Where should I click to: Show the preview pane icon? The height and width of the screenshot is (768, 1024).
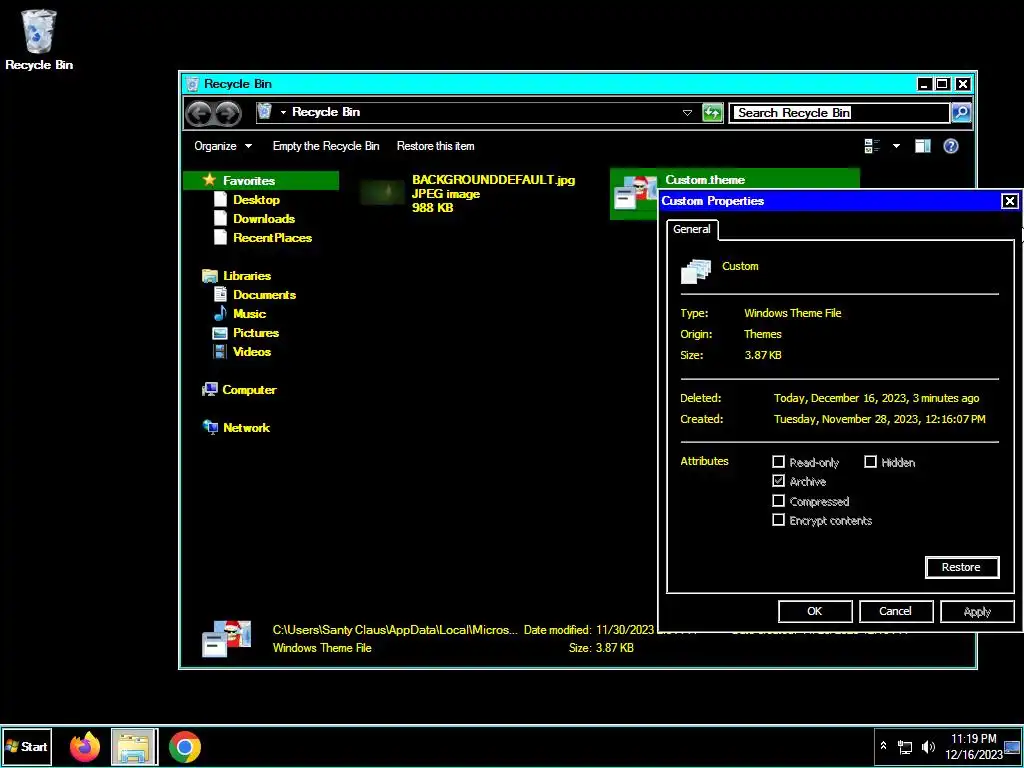[x=922, y=146]
